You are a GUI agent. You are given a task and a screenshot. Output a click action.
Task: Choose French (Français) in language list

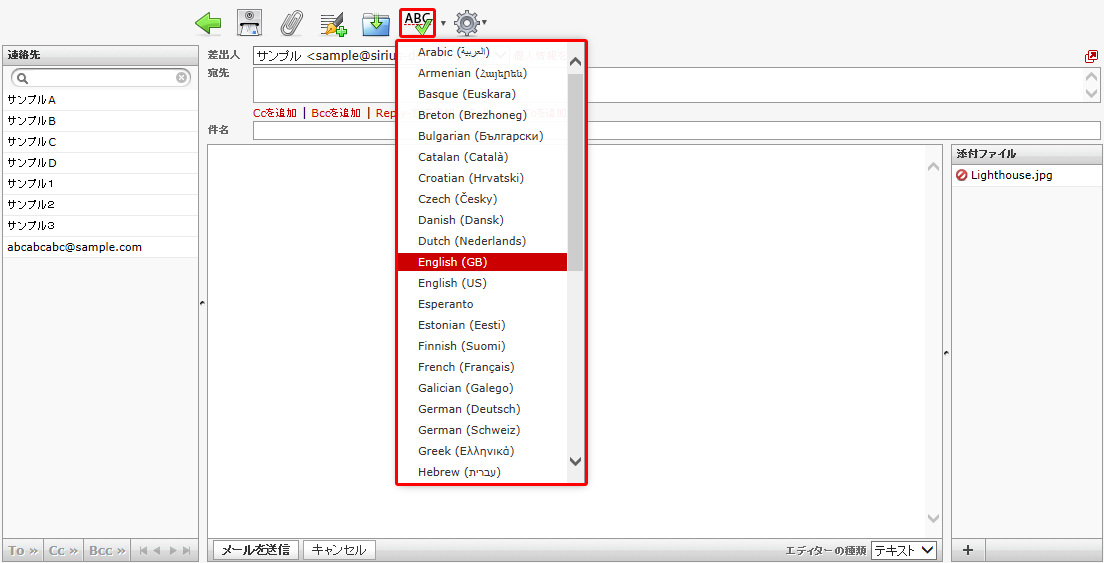point(466,367)
